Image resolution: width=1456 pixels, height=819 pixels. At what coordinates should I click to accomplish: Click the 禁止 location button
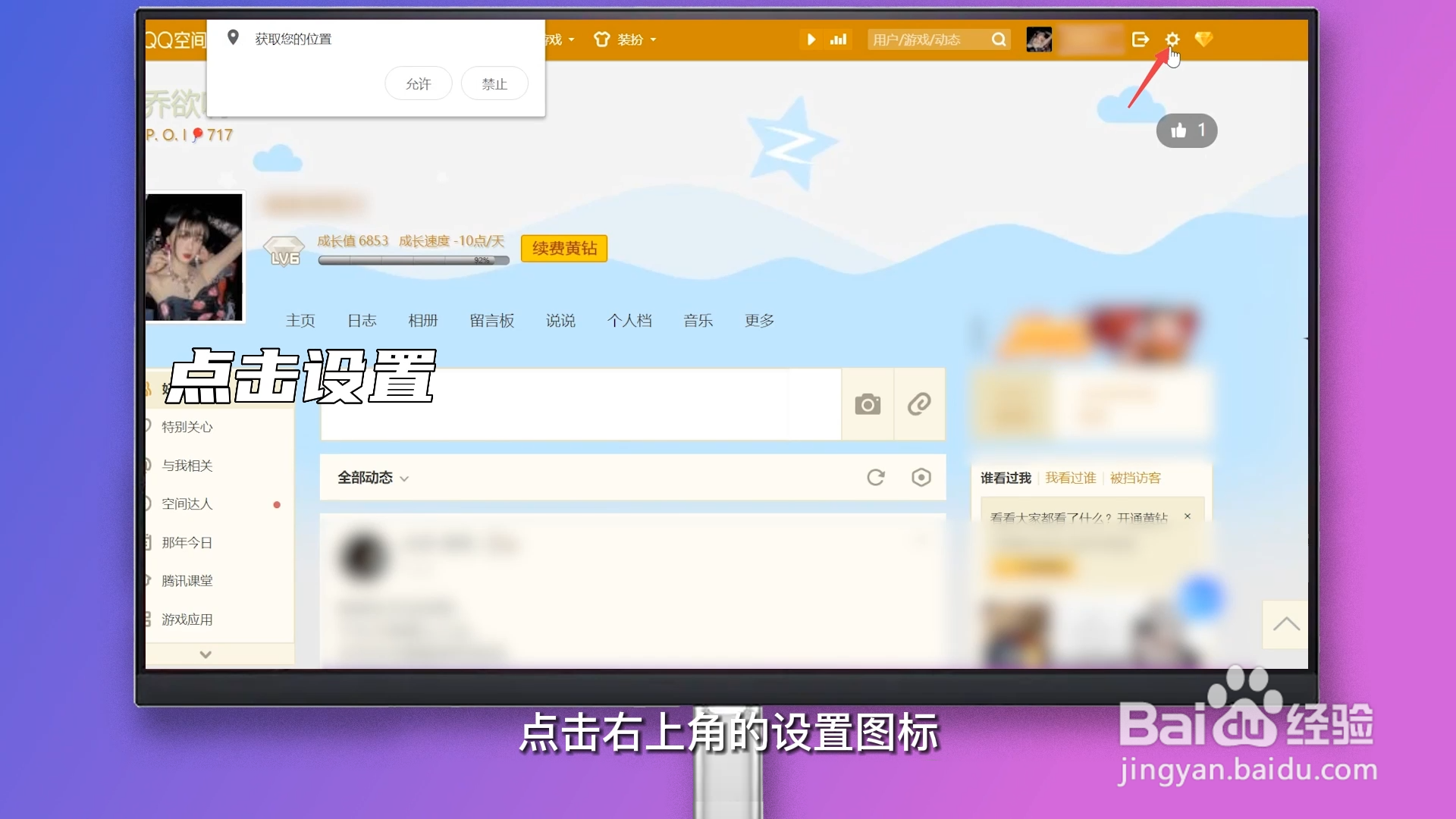(x=494, y=83)
